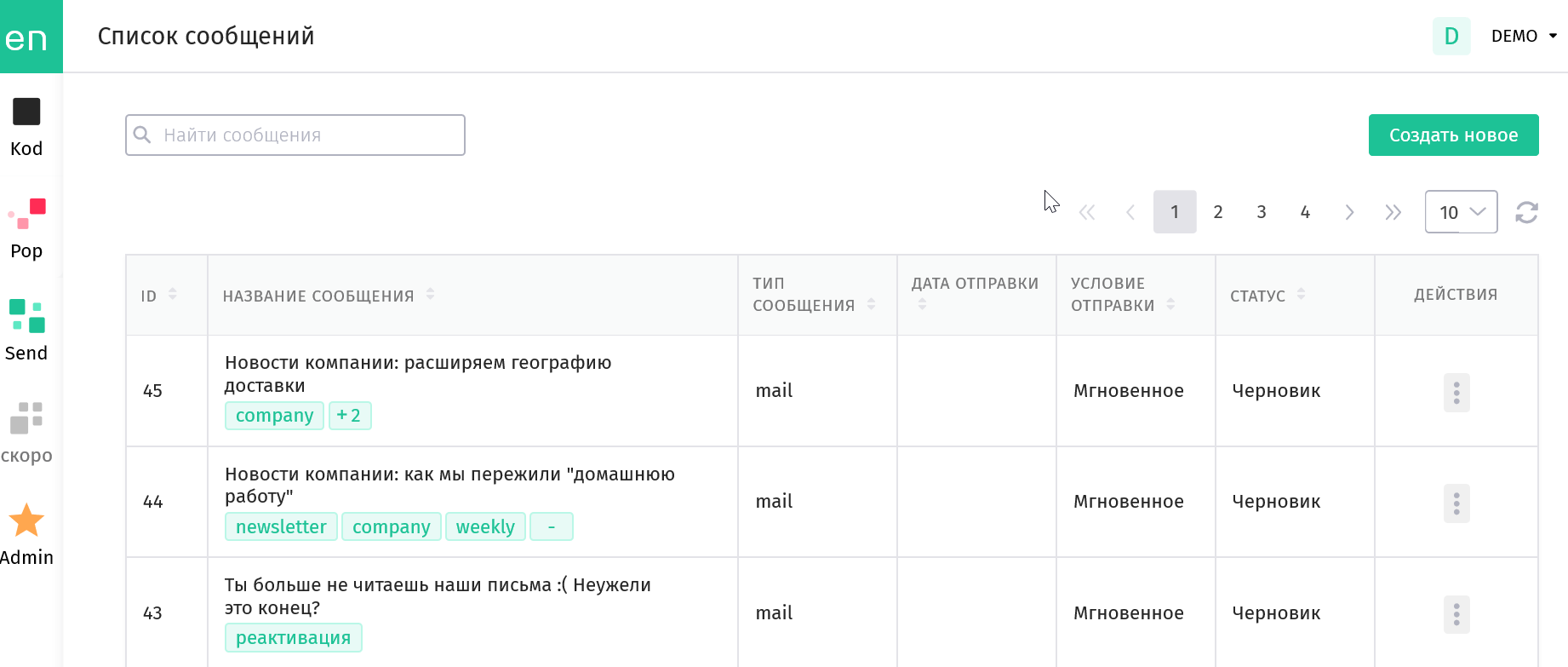1568x667 pixels.
Task: Sort table by ID column
Action: 173,294
